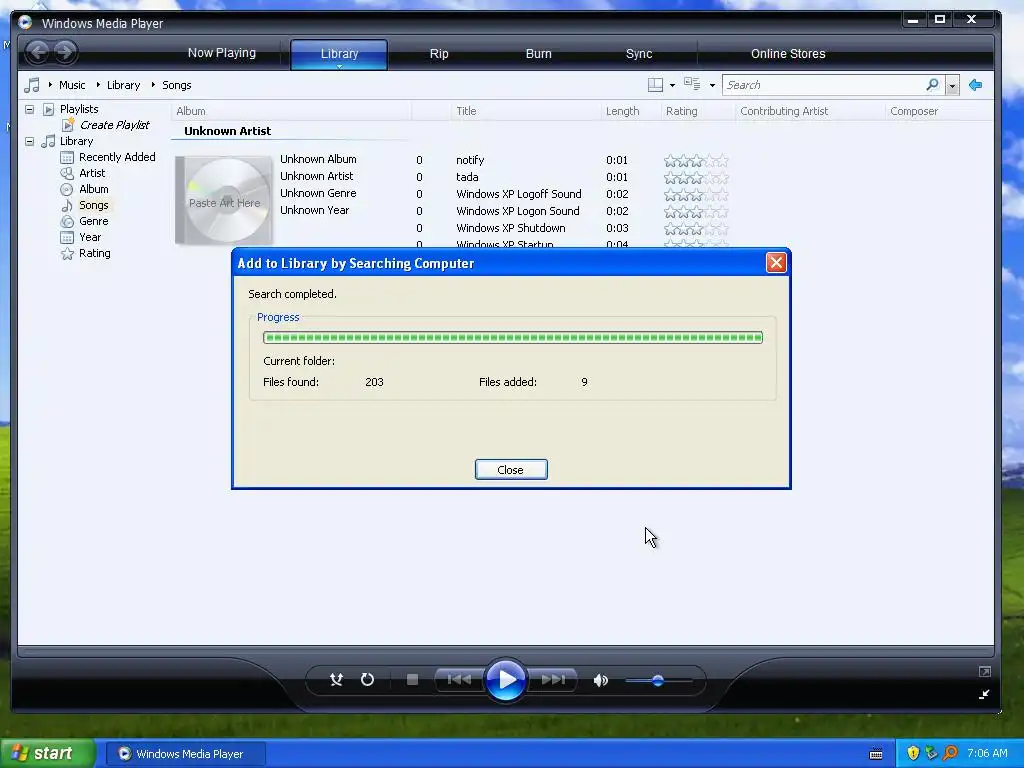Select 'Windows XP Logon Sound' song
1024x768 pixels.
tap(518, 211)
